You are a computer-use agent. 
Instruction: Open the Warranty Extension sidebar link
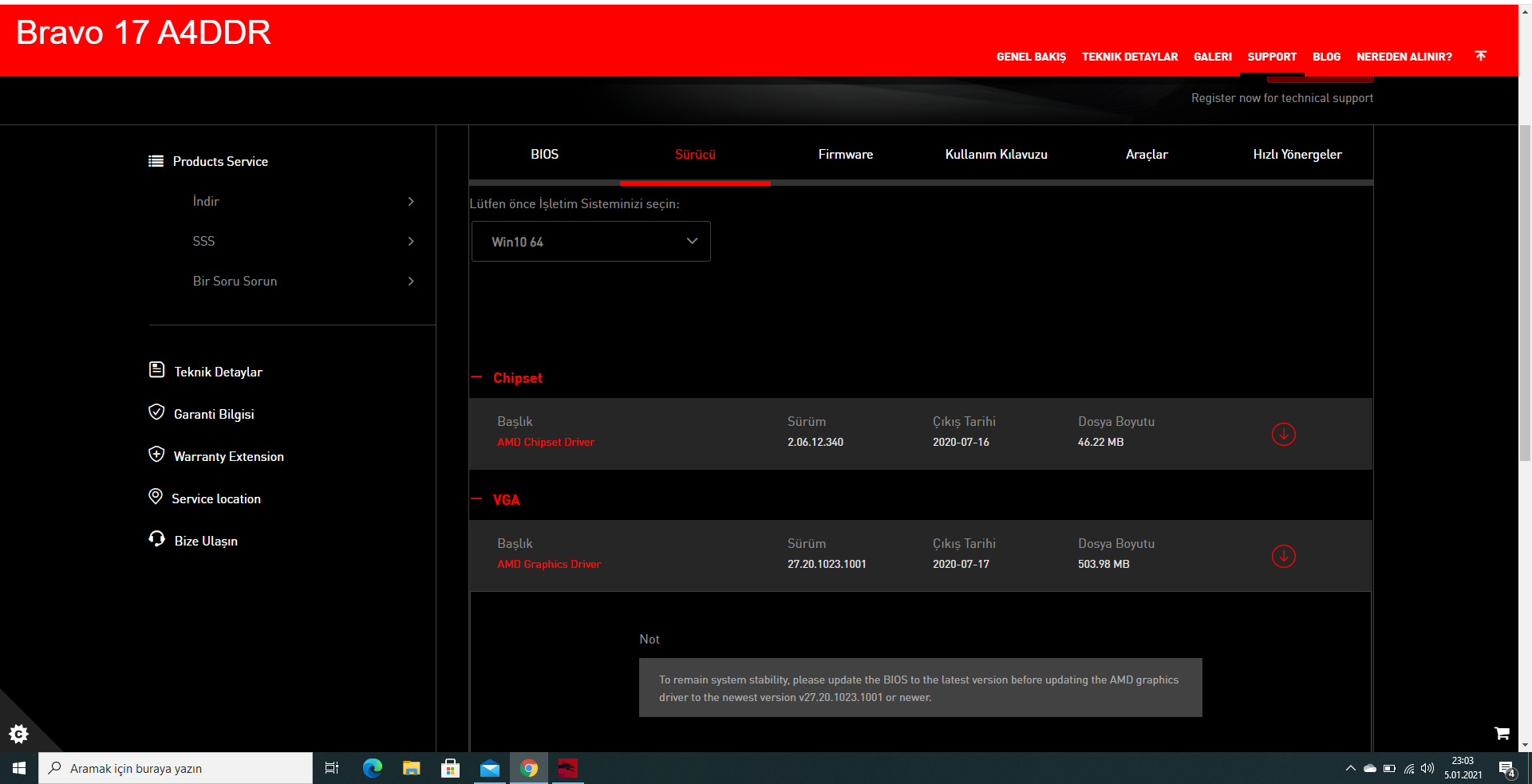click(229, 456)
